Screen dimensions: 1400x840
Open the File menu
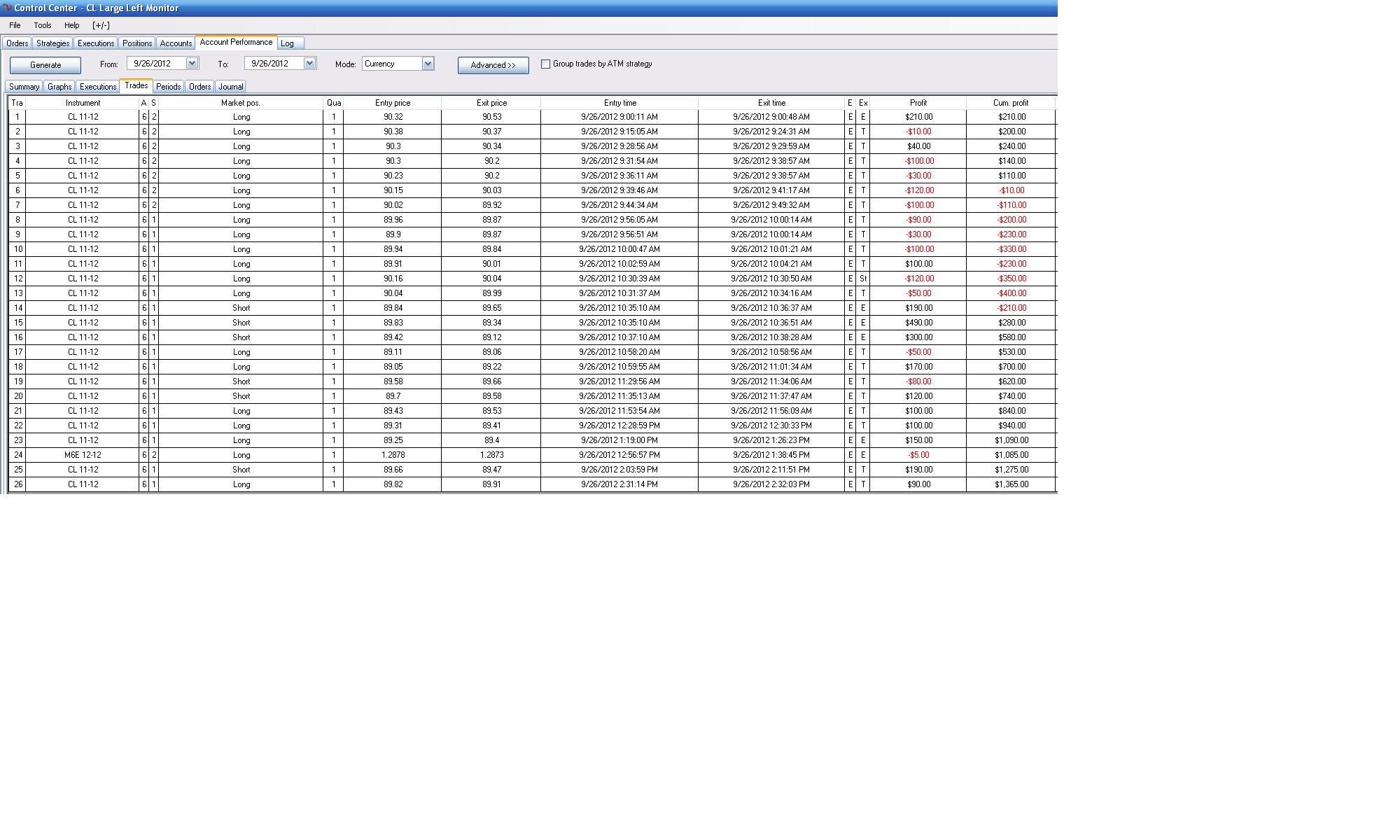click(15, 25)
